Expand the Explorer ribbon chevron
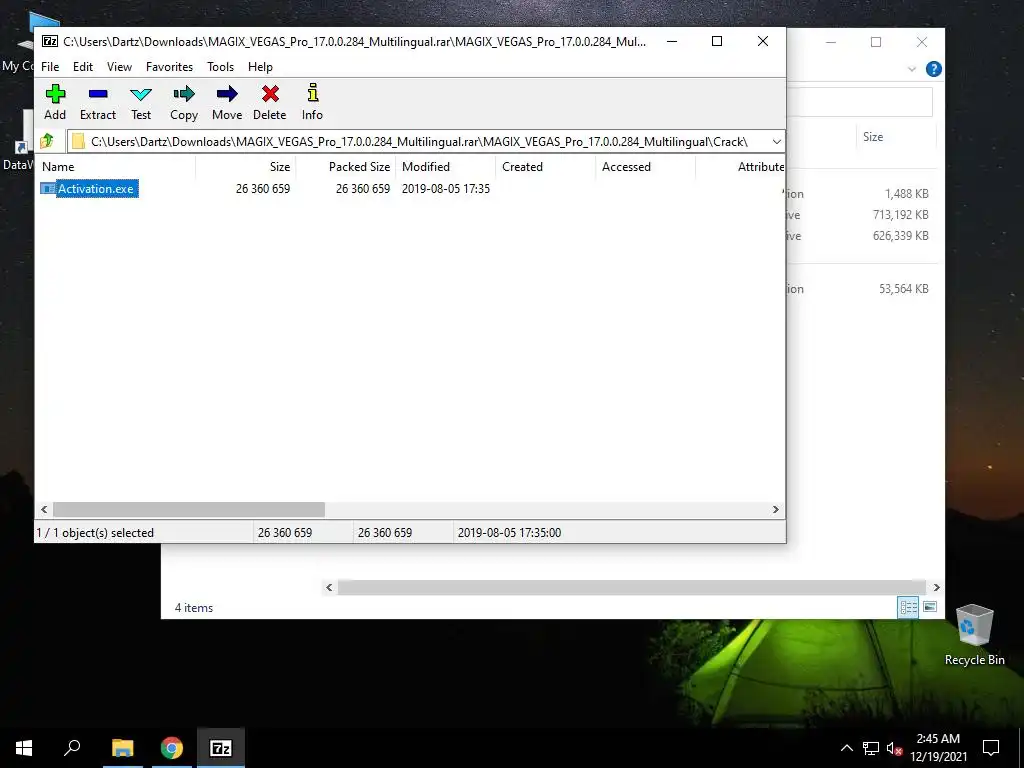The width and height of the screenshot is (1024, 768). pyautogui.click(x=912, y=69)
